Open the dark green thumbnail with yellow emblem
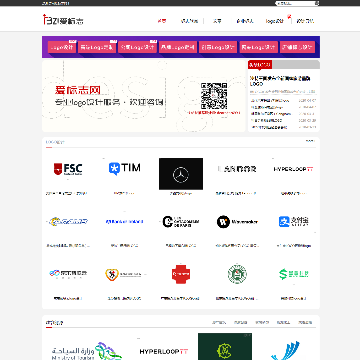Image resolution: width=360 pixels, height=360 pixels. [225, 347]
